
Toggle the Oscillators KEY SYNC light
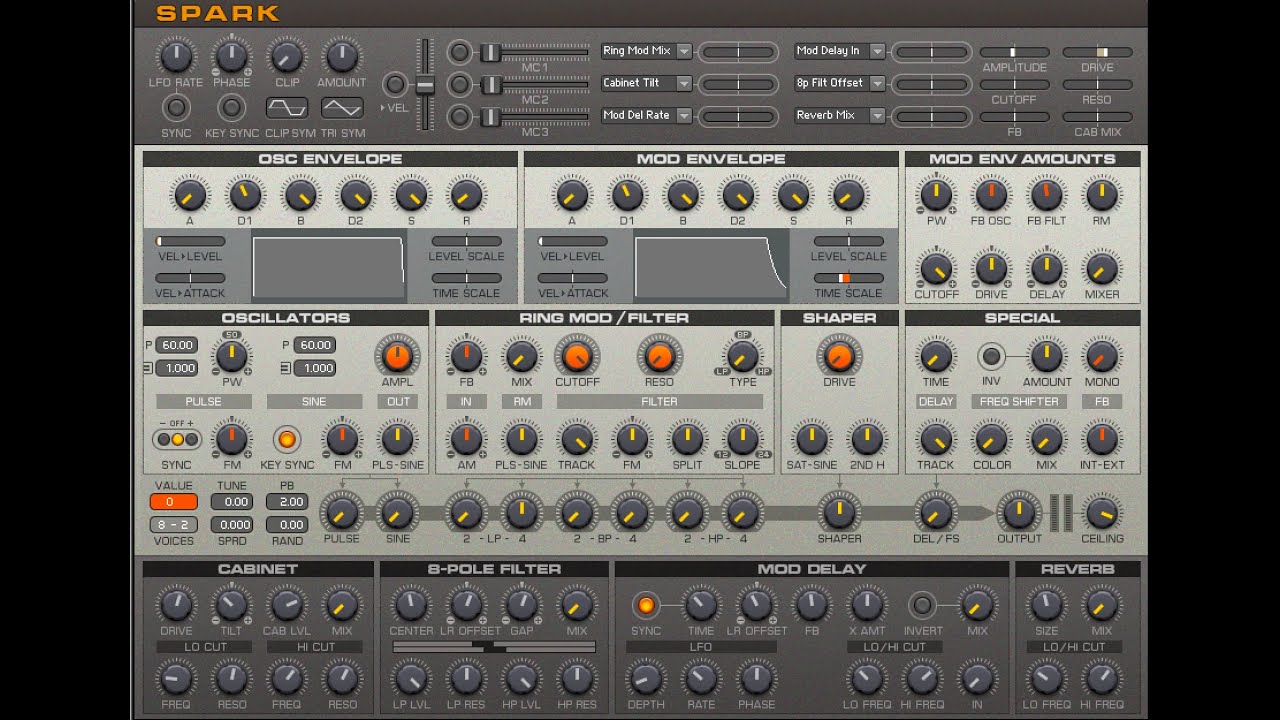286,439
